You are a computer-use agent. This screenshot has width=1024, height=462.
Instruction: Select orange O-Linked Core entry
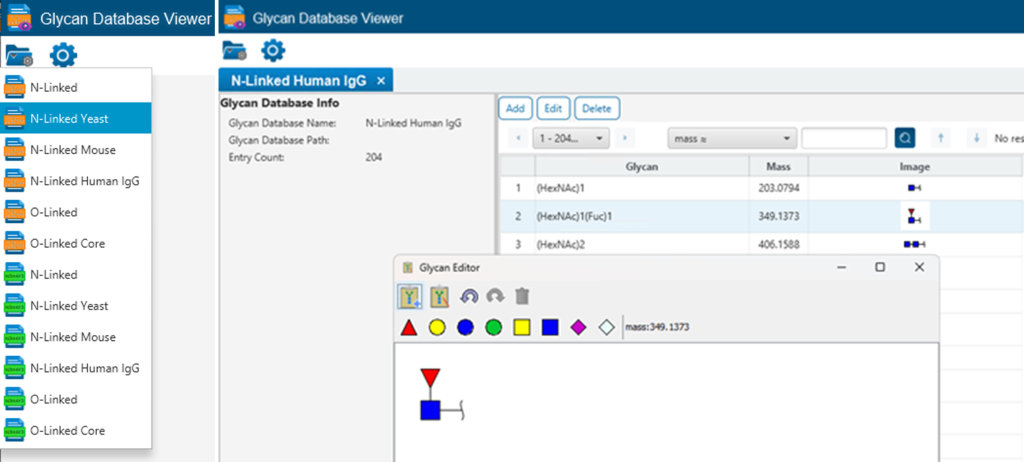coord(76,243)
